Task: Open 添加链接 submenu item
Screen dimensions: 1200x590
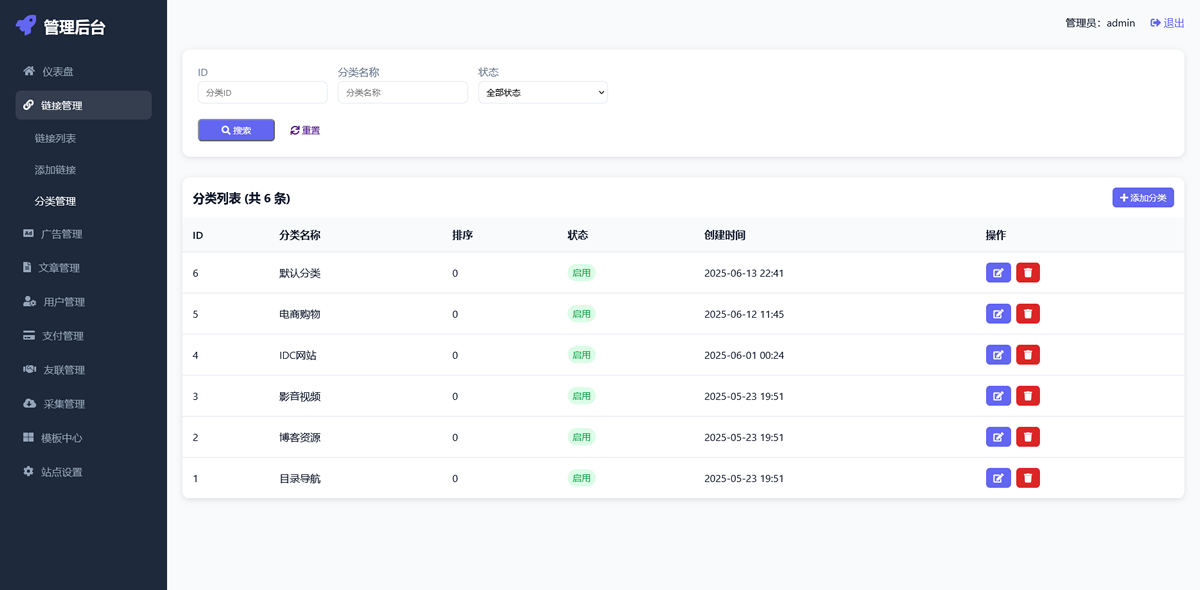Action: [55, 170]
